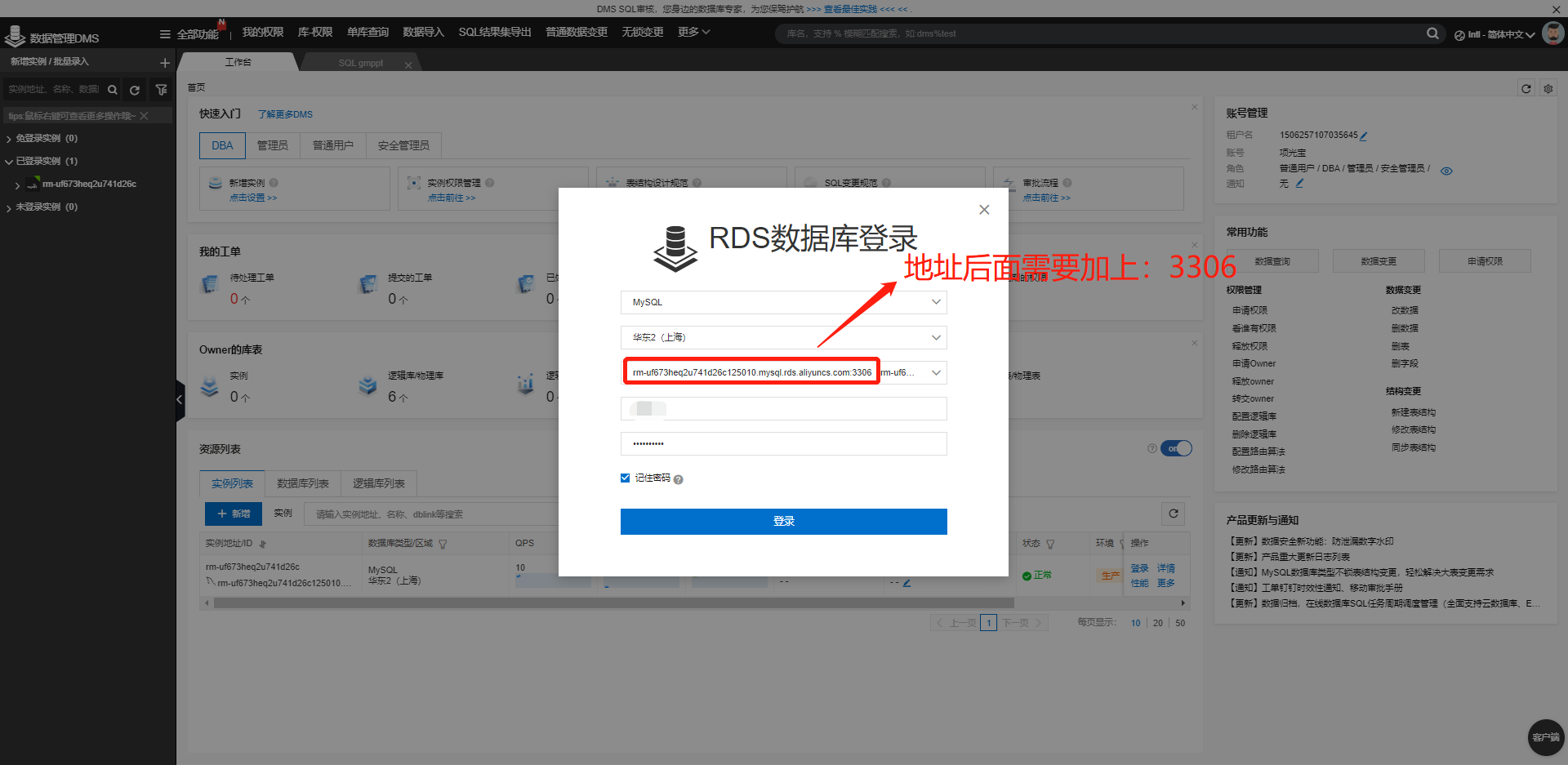
Task: Click 详情 link in instance row
Action: 1166,568
